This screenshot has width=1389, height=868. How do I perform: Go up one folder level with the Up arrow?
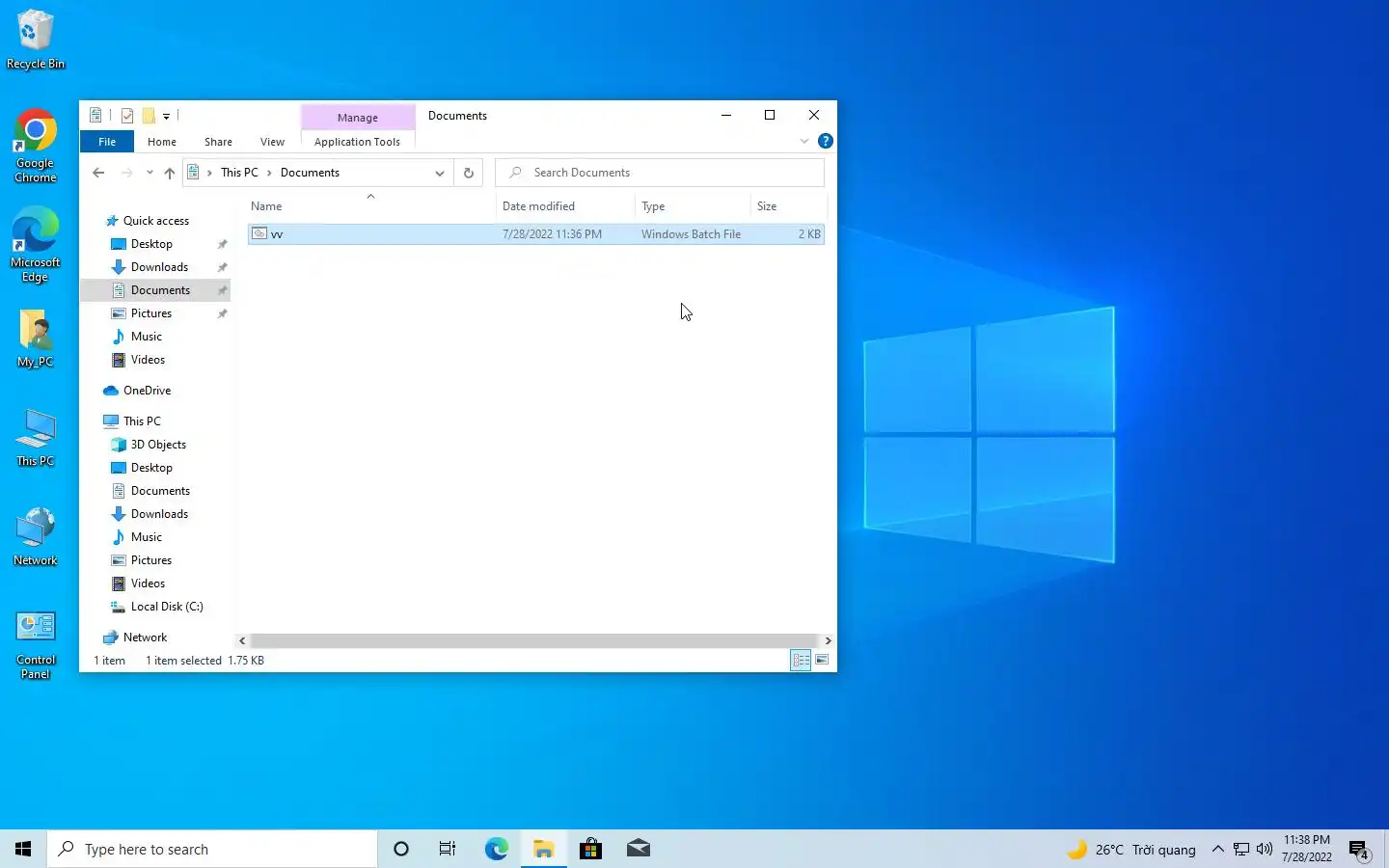tap(170, 173)
